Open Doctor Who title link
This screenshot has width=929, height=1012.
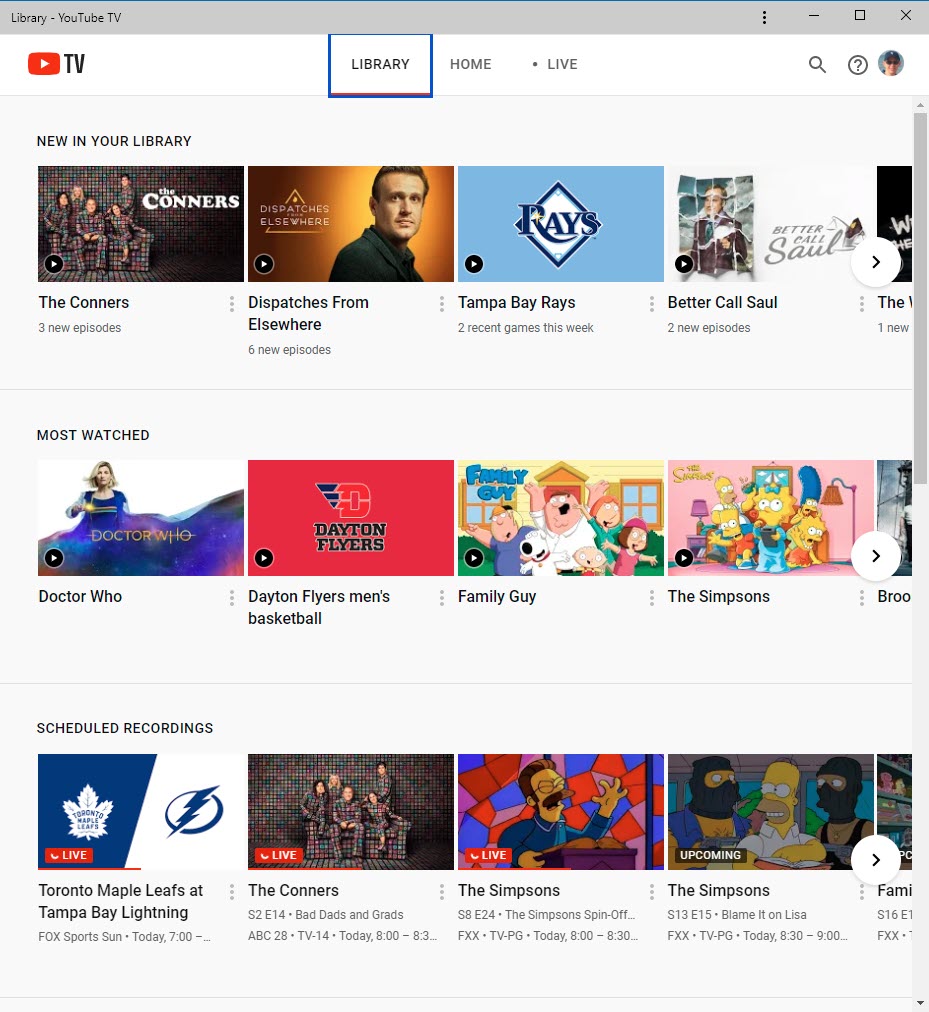[x=80, y=596]
